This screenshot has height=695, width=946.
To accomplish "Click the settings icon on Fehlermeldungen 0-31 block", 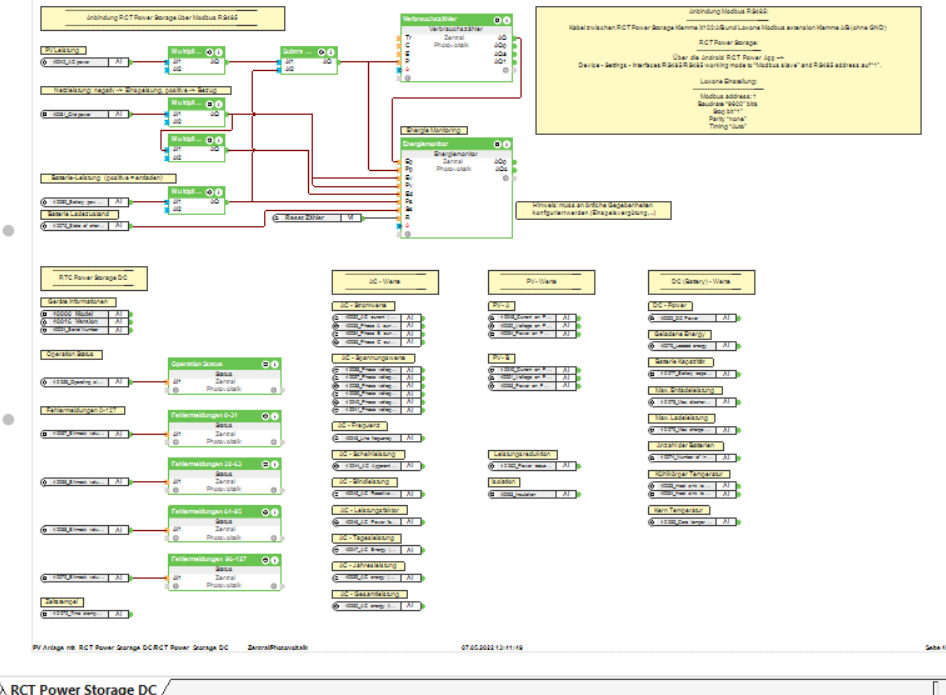I will 265,416.
